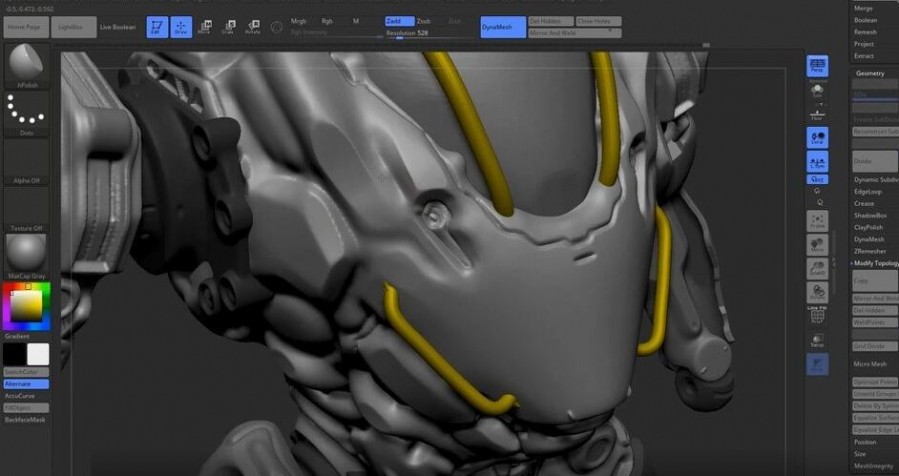Click Close Holes in the top bar
Viewport: 899px width, 476px height.
pos(599,21)
